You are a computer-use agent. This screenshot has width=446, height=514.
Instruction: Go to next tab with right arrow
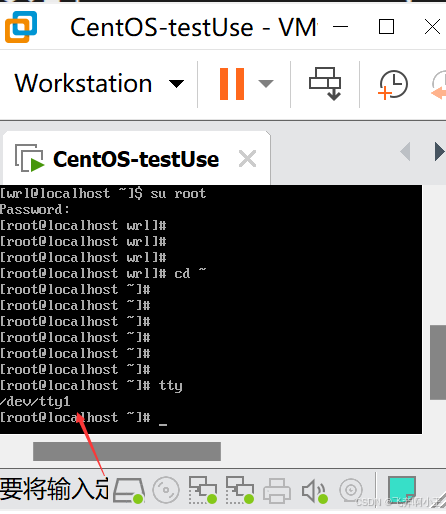tap(440, 152)
